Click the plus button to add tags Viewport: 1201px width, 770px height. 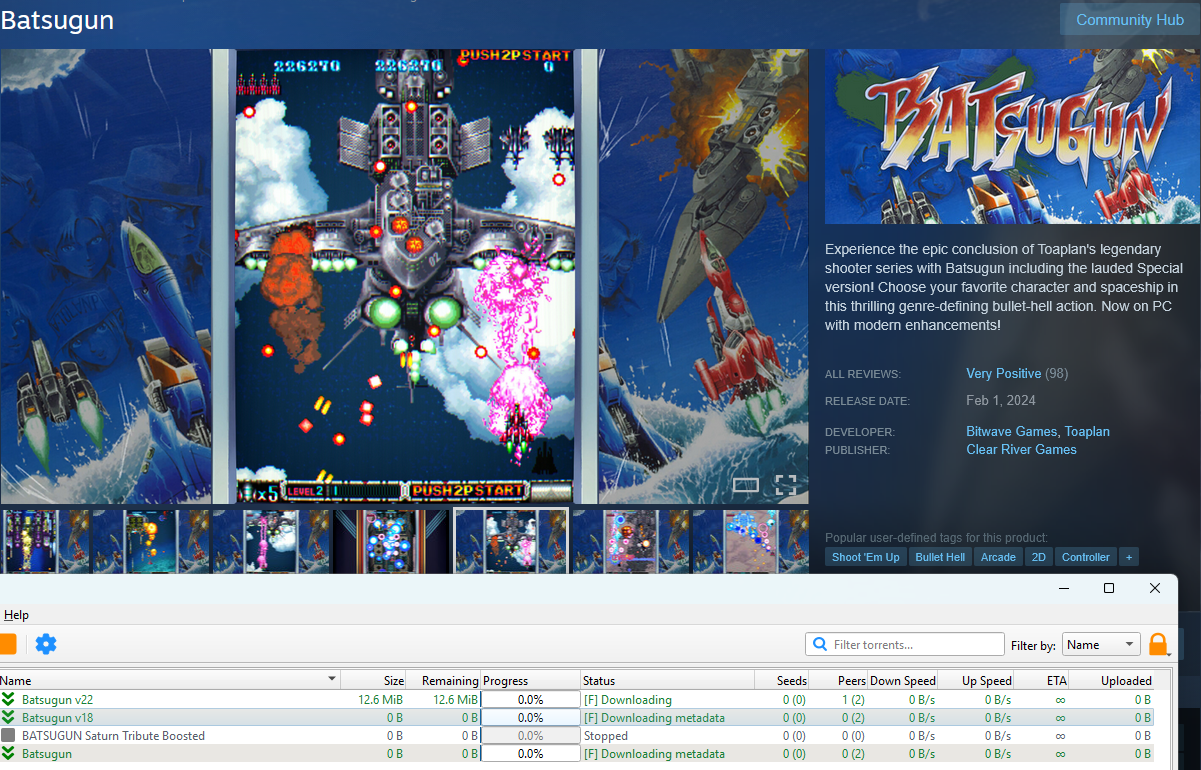tap(1129, 557)
